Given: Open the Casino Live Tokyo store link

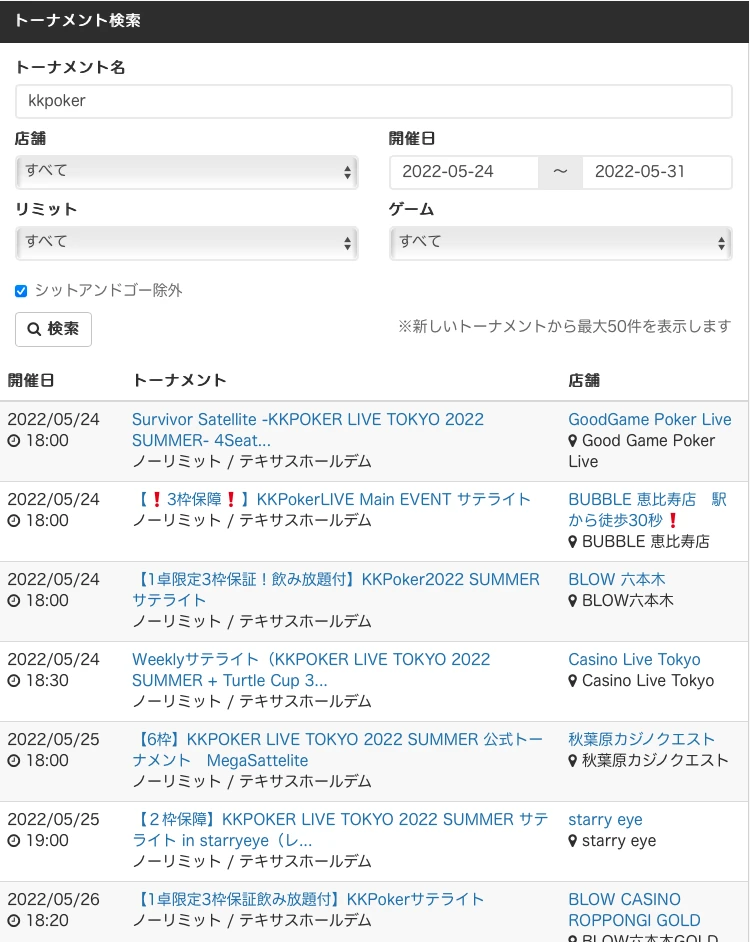Looking at the screenshot, I should [x=634, y=659].
